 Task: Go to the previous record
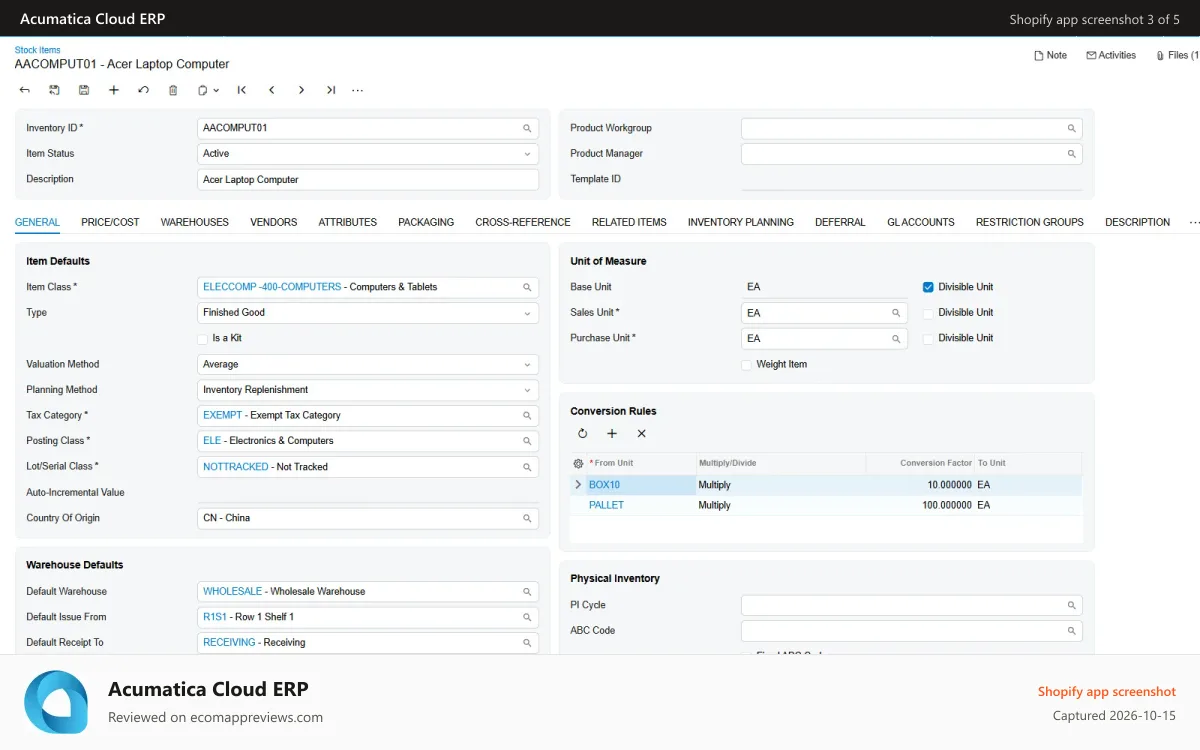[x=272, y=90]
